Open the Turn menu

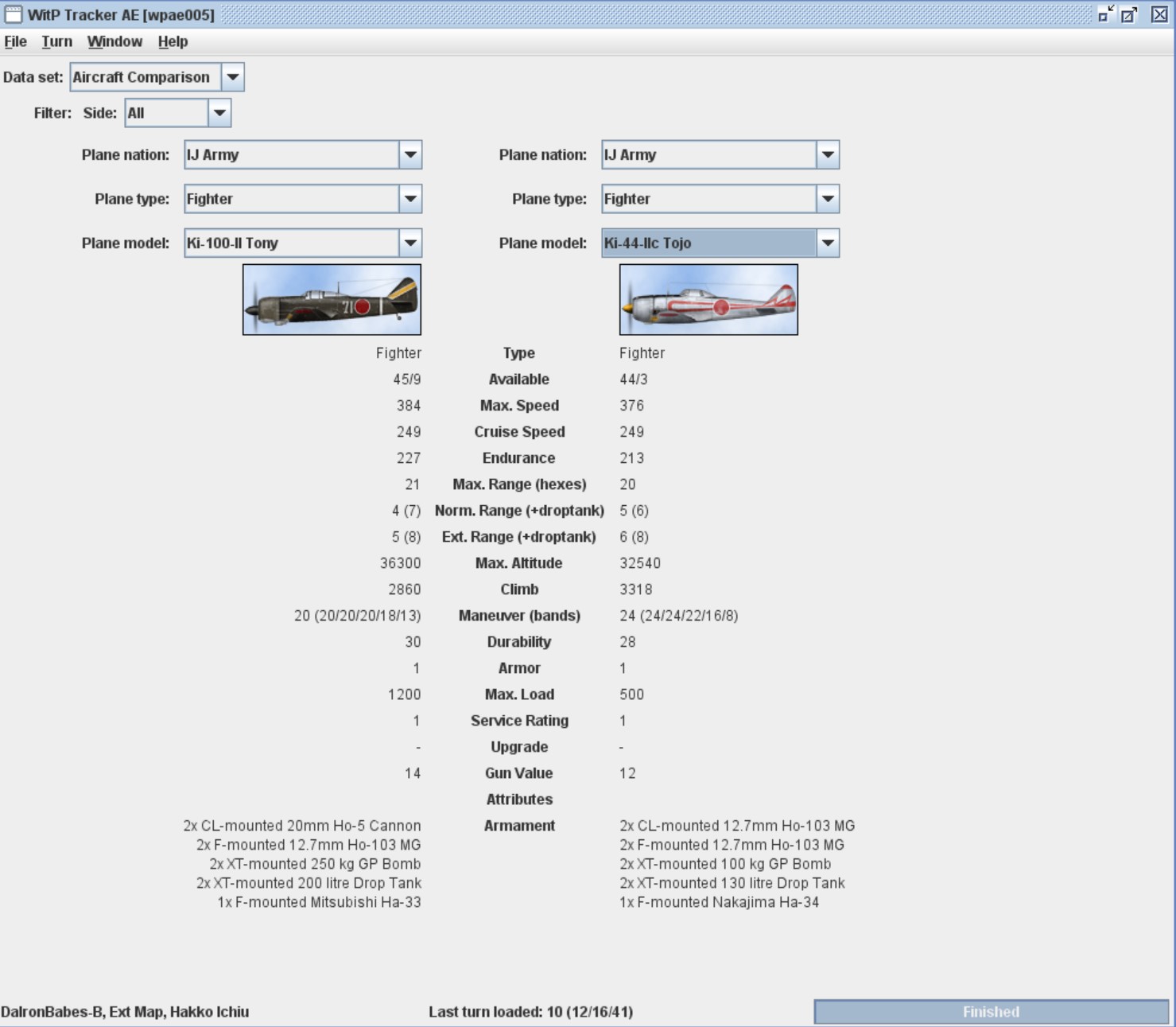click(56, 41)
